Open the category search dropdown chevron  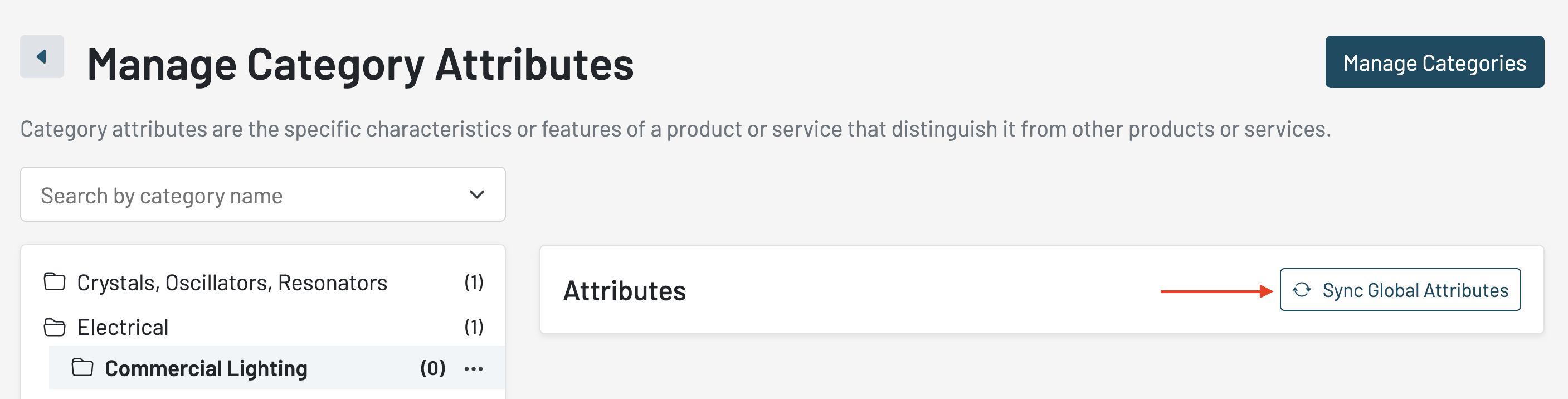coord(476,195)
